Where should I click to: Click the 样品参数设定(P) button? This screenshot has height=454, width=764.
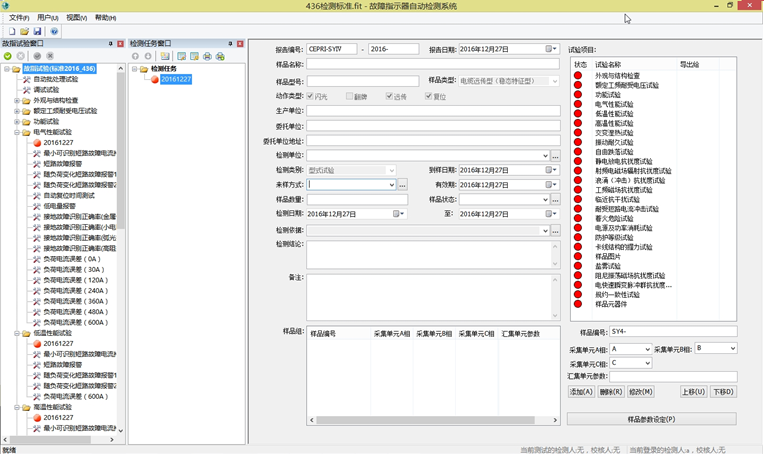click(651, 419)
